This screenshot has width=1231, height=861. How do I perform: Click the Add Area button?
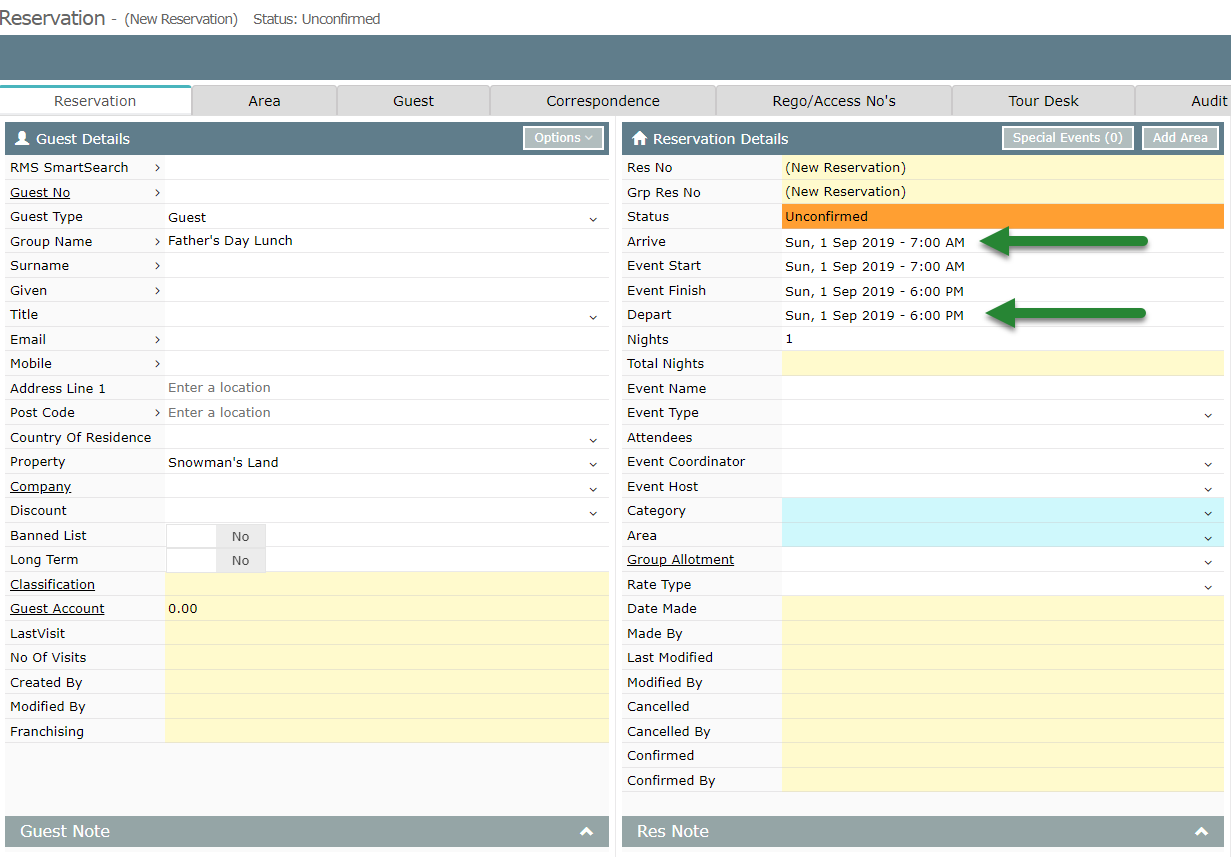click(x=1180, y=138)
